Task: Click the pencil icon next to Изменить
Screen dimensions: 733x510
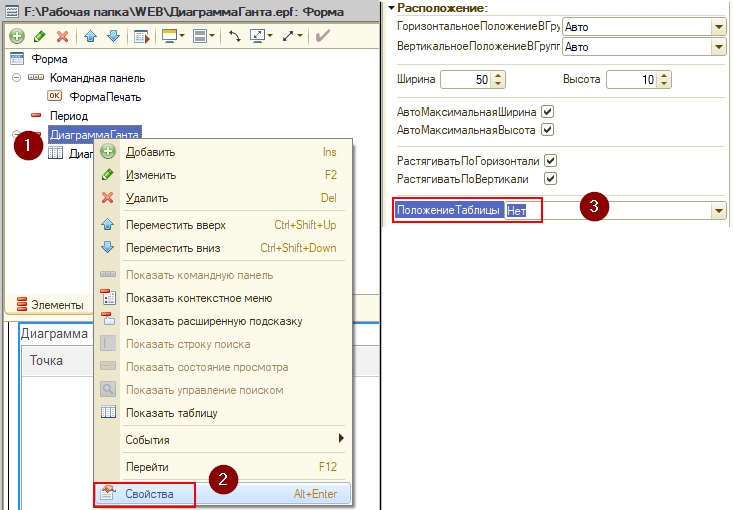Action: 108,175
